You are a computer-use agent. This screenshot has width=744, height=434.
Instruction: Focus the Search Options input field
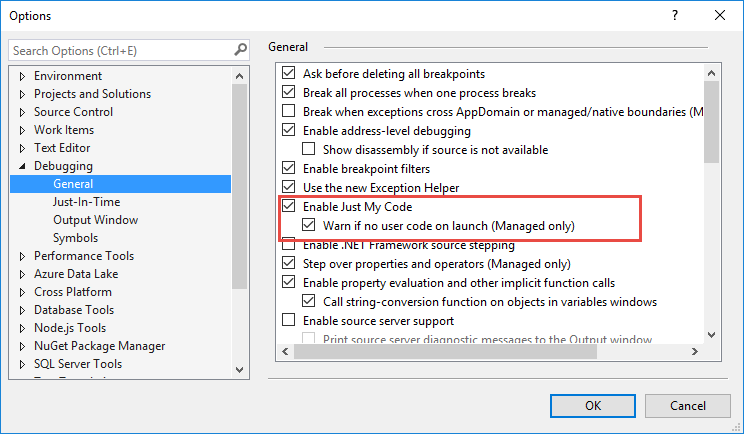pyautogui.click(x=120, y=50)
